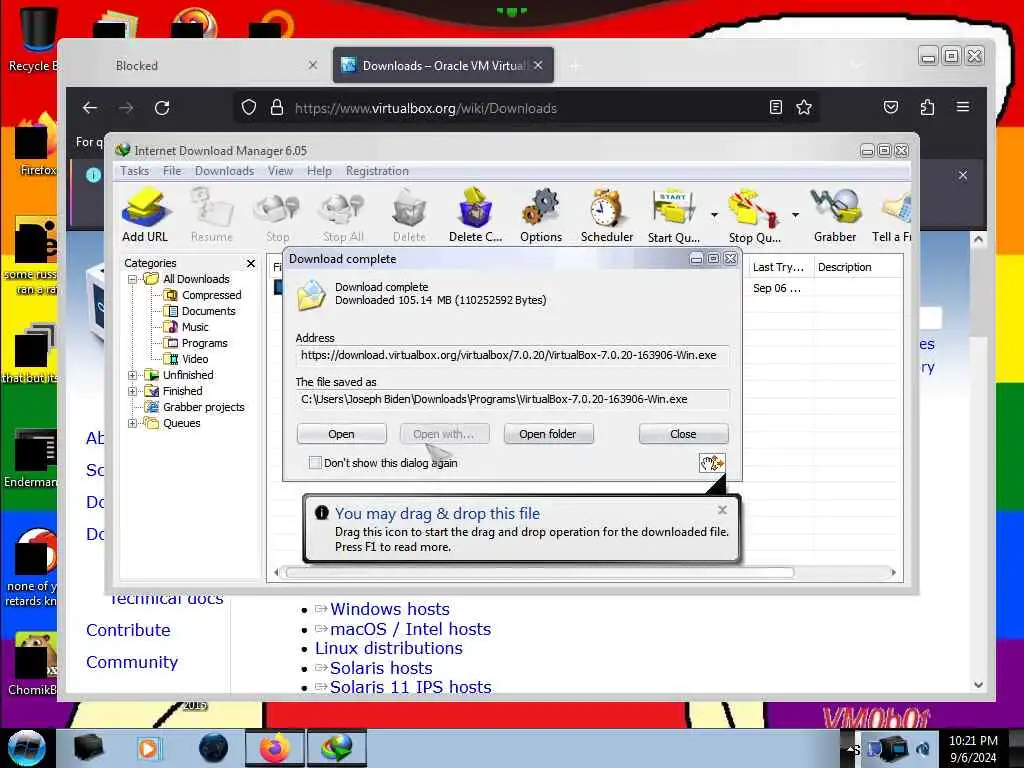This screenshot has height=768, width=1024.
Task: Click Close in Download complete dialog
Action: point(683,434)
